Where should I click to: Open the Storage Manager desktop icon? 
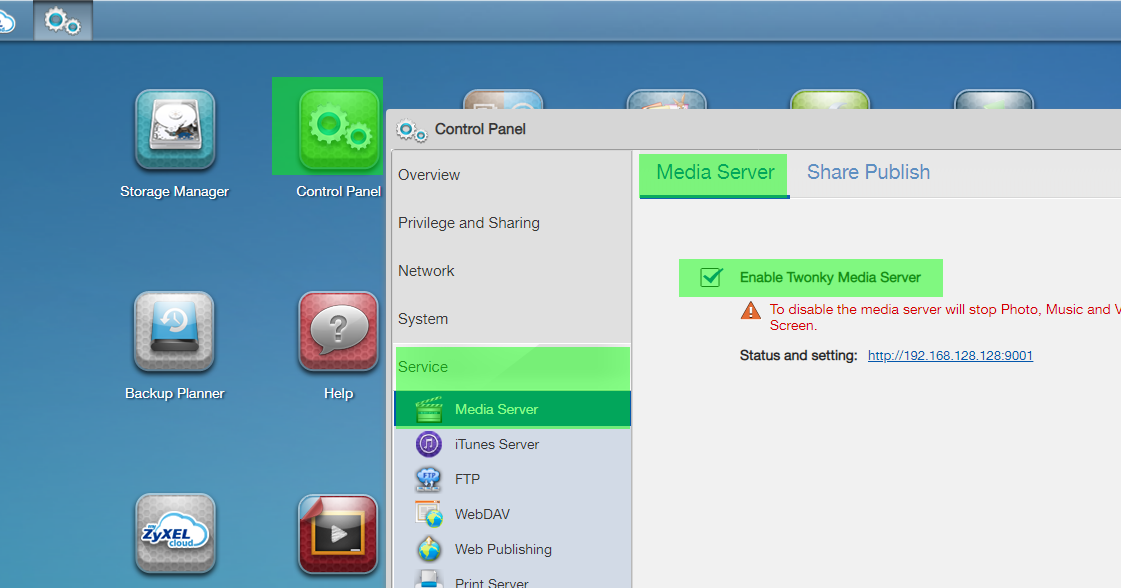point(175,130)
